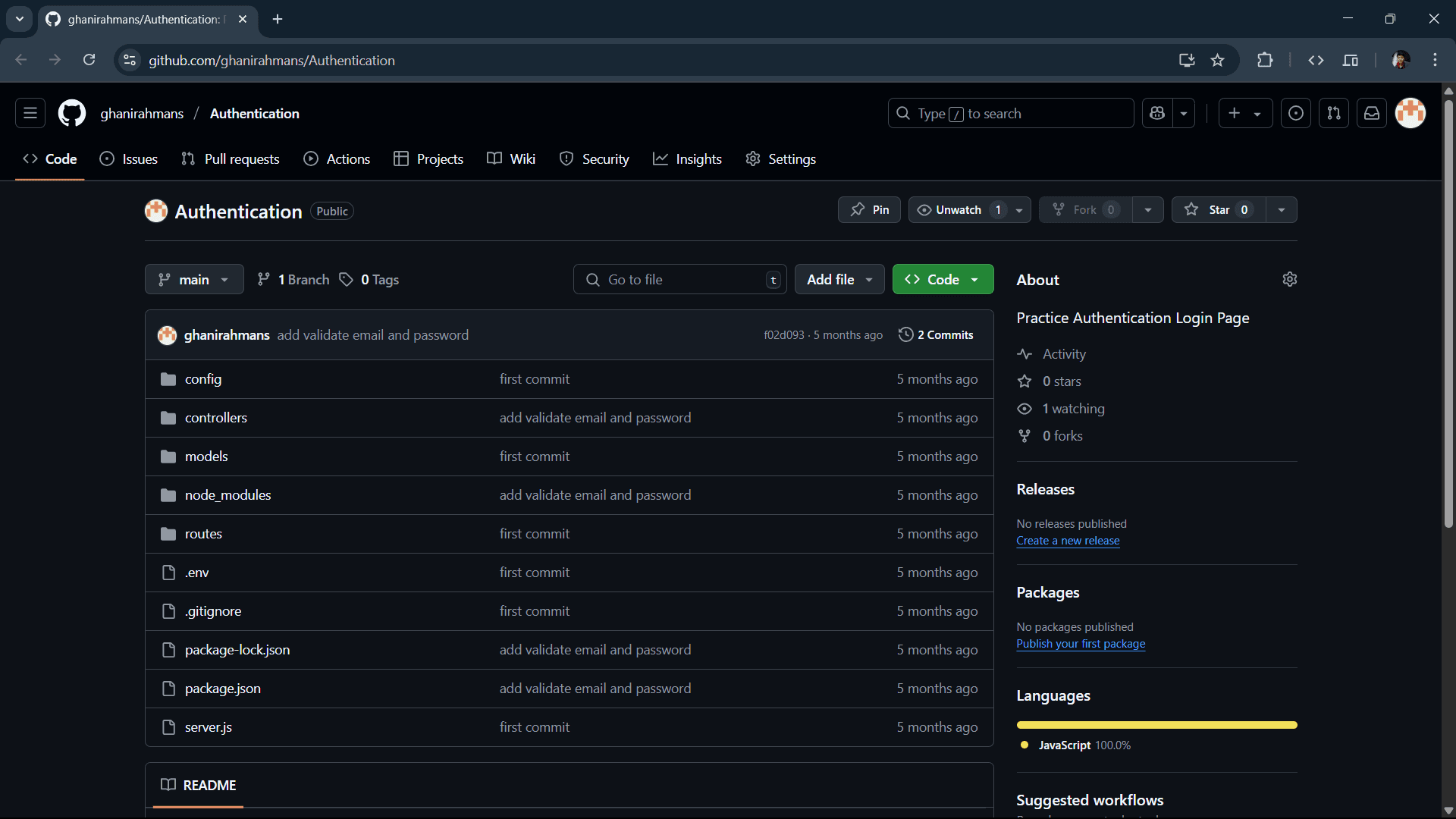Click the Publish your first package link

pos(1081,644)
